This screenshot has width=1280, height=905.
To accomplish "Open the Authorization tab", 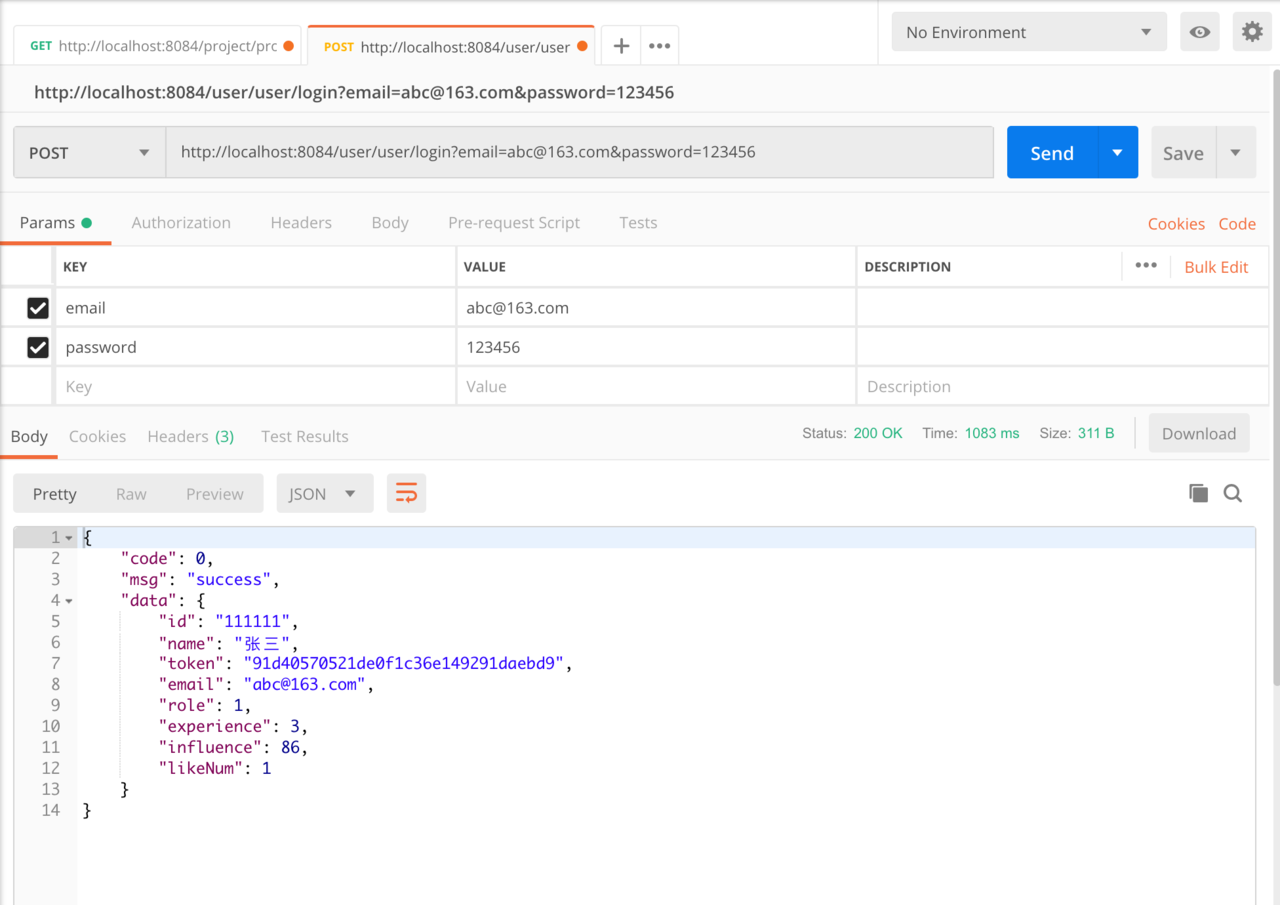I will tap(181, 222).
